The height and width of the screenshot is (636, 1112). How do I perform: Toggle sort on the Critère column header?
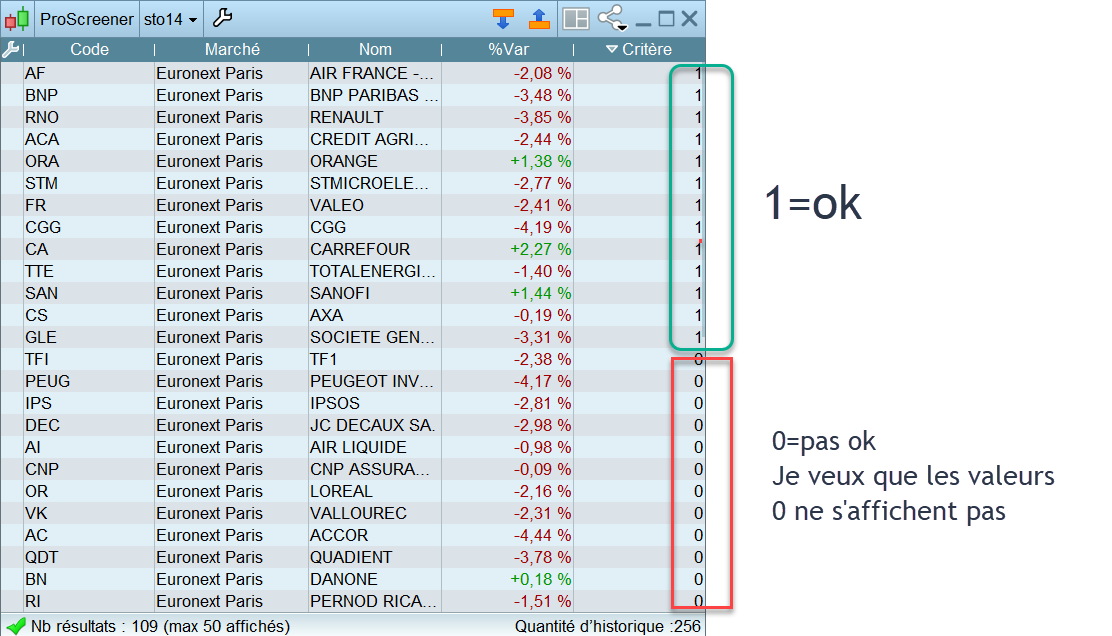pos(639,50)
